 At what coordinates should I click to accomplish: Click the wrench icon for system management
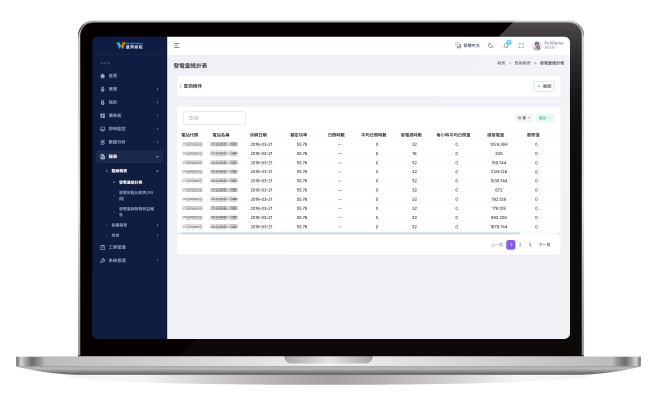click(x=102, y=261)
